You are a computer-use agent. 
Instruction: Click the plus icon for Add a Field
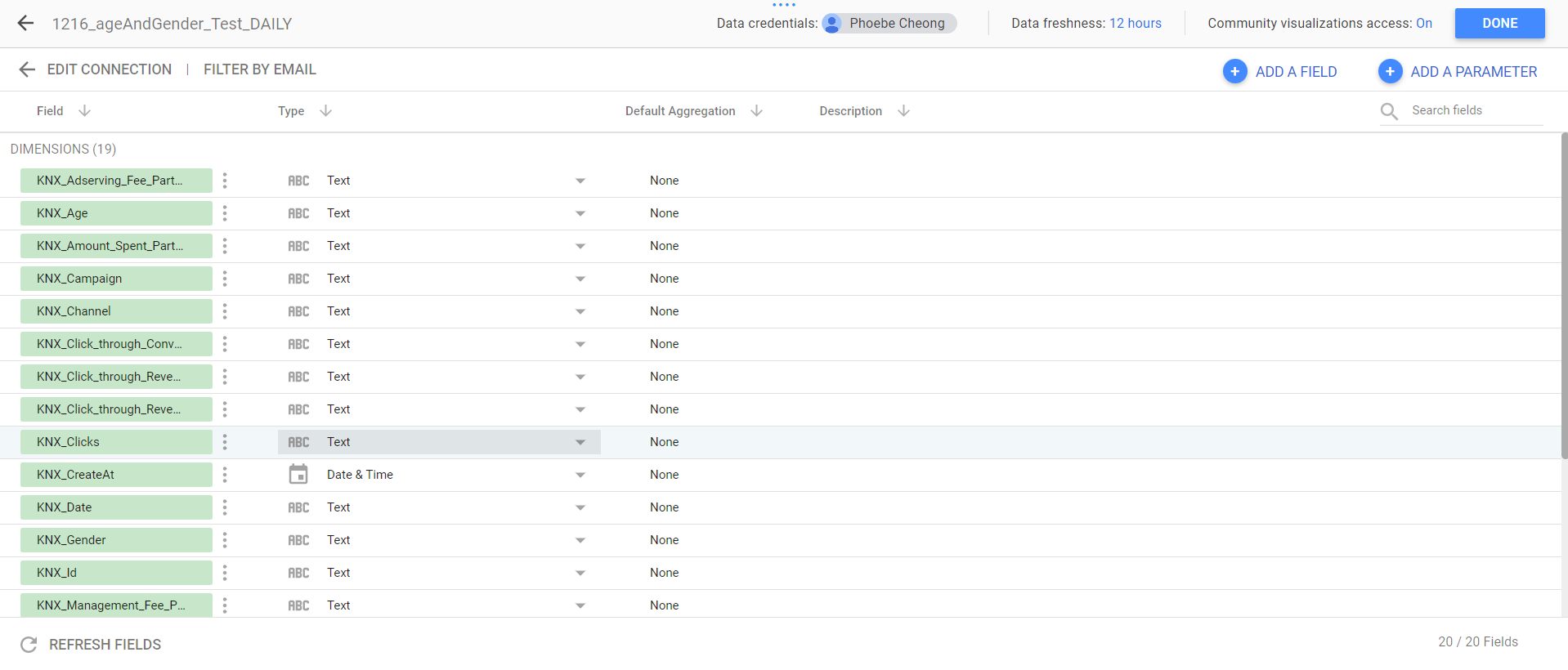pyautogui.click(x=1234, y=72)
